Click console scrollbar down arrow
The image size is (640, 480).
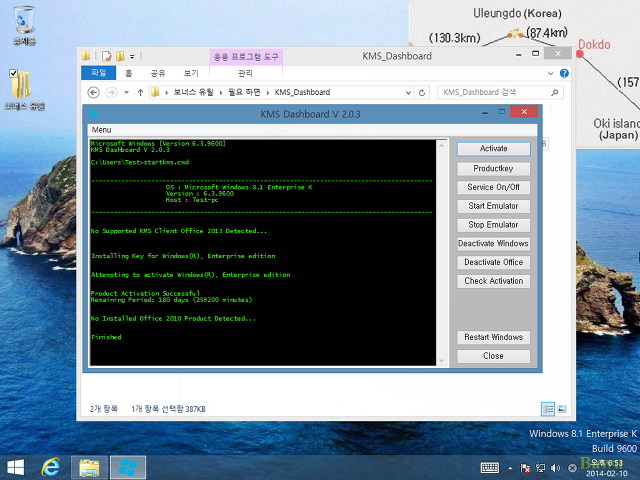(x=442, y=360)
